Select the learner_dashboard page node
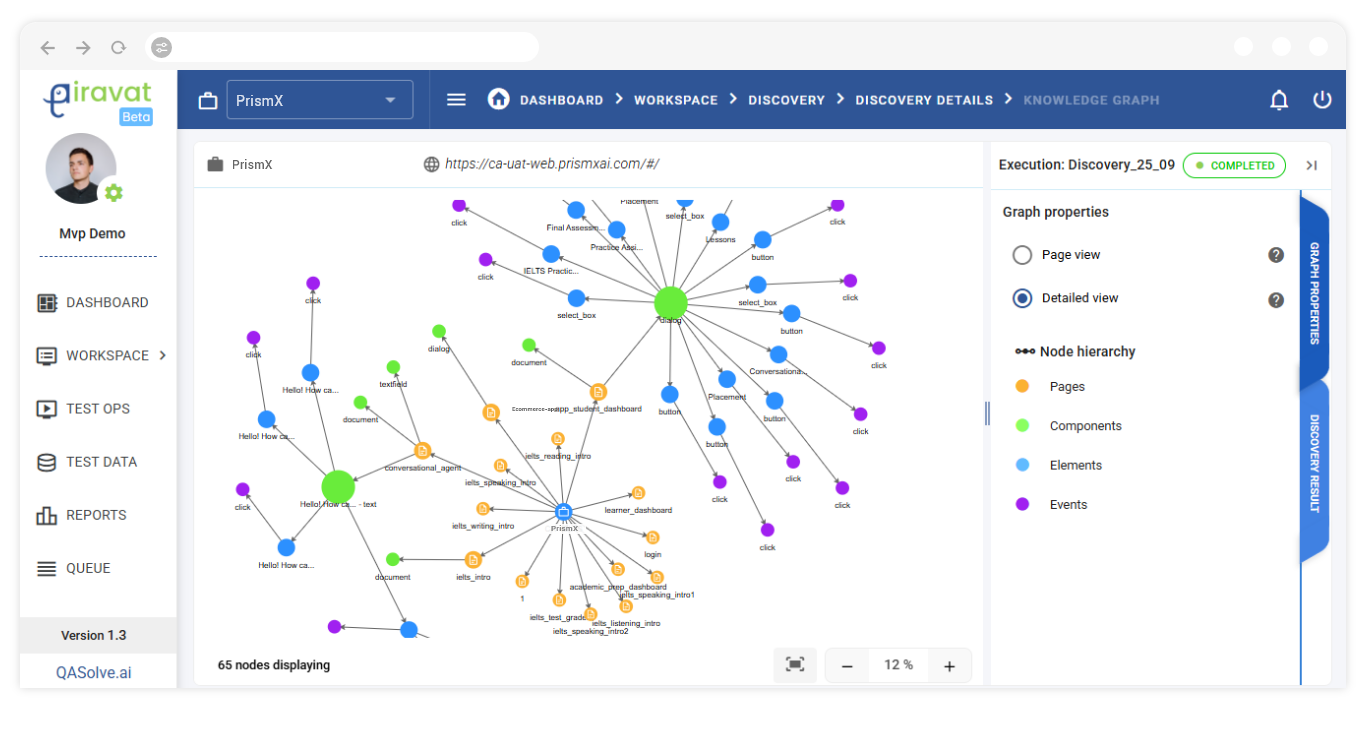 (x=638, y=493)
